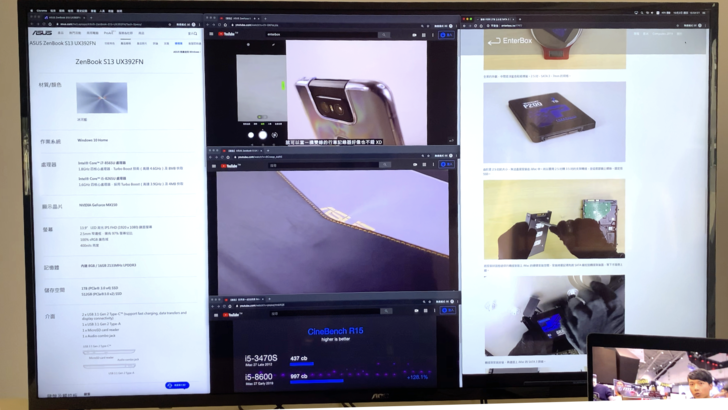The image size is (728, 410).
Task: Open the hamburger menu in the bottom YouTube window
Action: point(216,315)
